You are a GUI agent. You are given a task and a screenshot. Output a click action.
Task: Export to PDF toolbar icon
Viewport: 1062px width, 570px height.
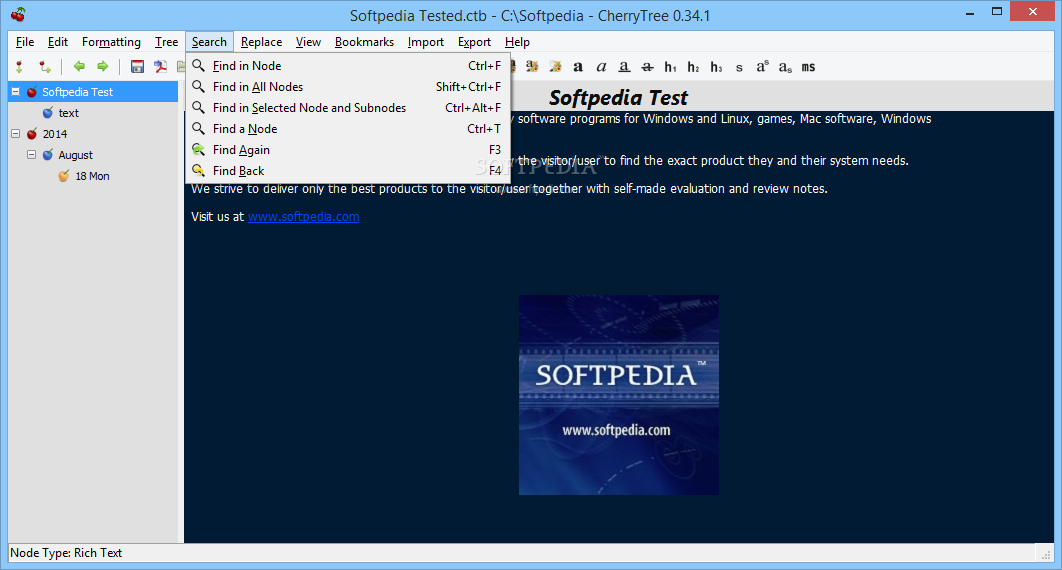pyautogui.click(x=161, y=66)
